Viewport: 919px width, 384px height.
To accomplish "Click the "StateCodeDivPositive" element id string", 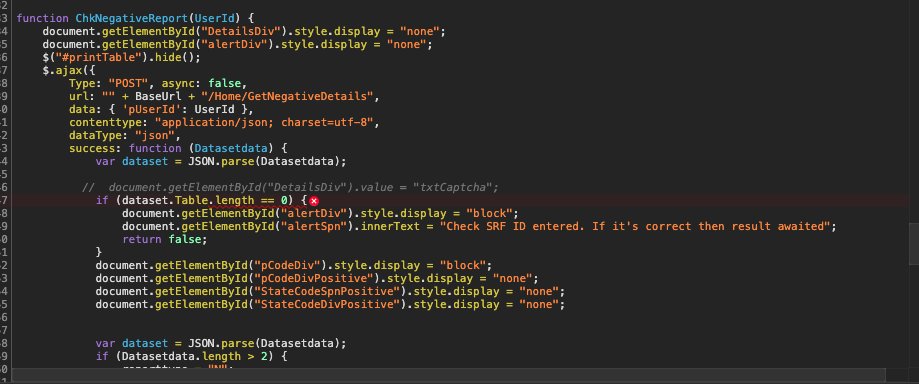I will pos(328,304).
